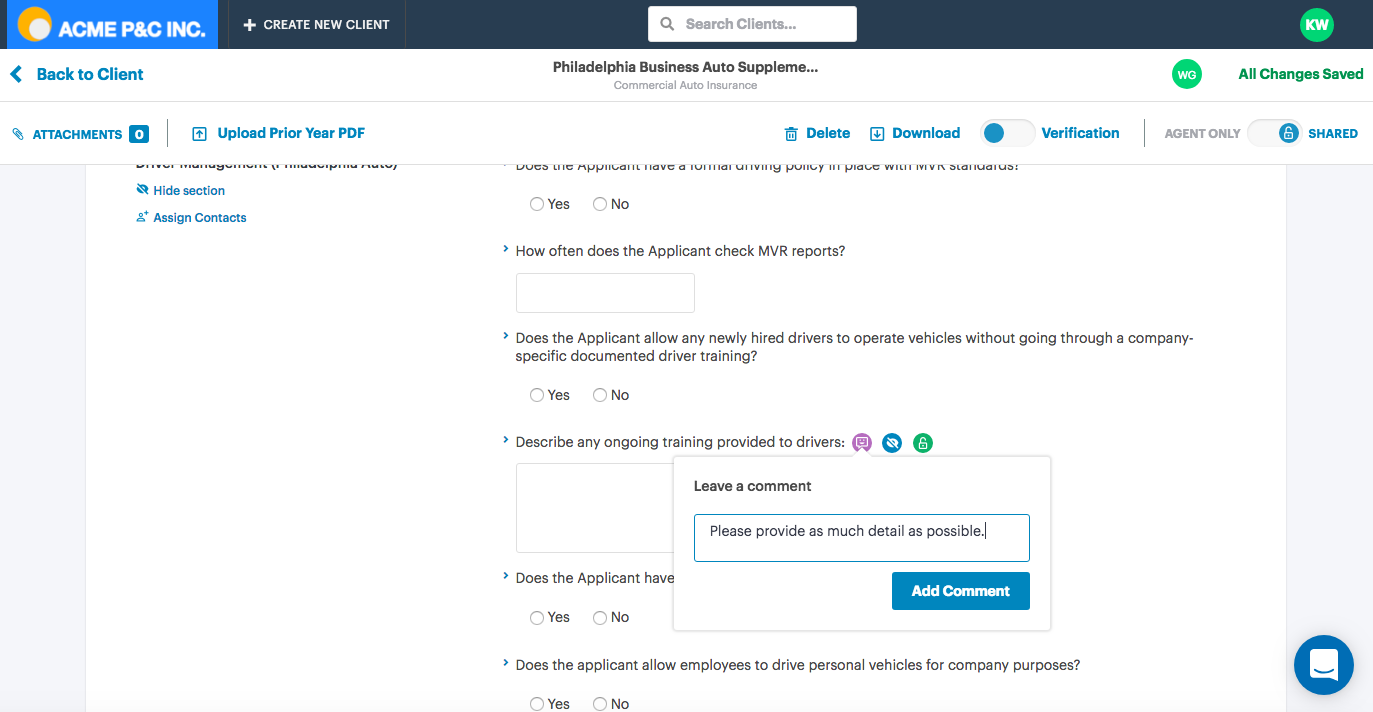Select No for newly hired drivers question
The width and height of the screenshot is (1373, 712).
pyautogui.click(x=600, y=395)
